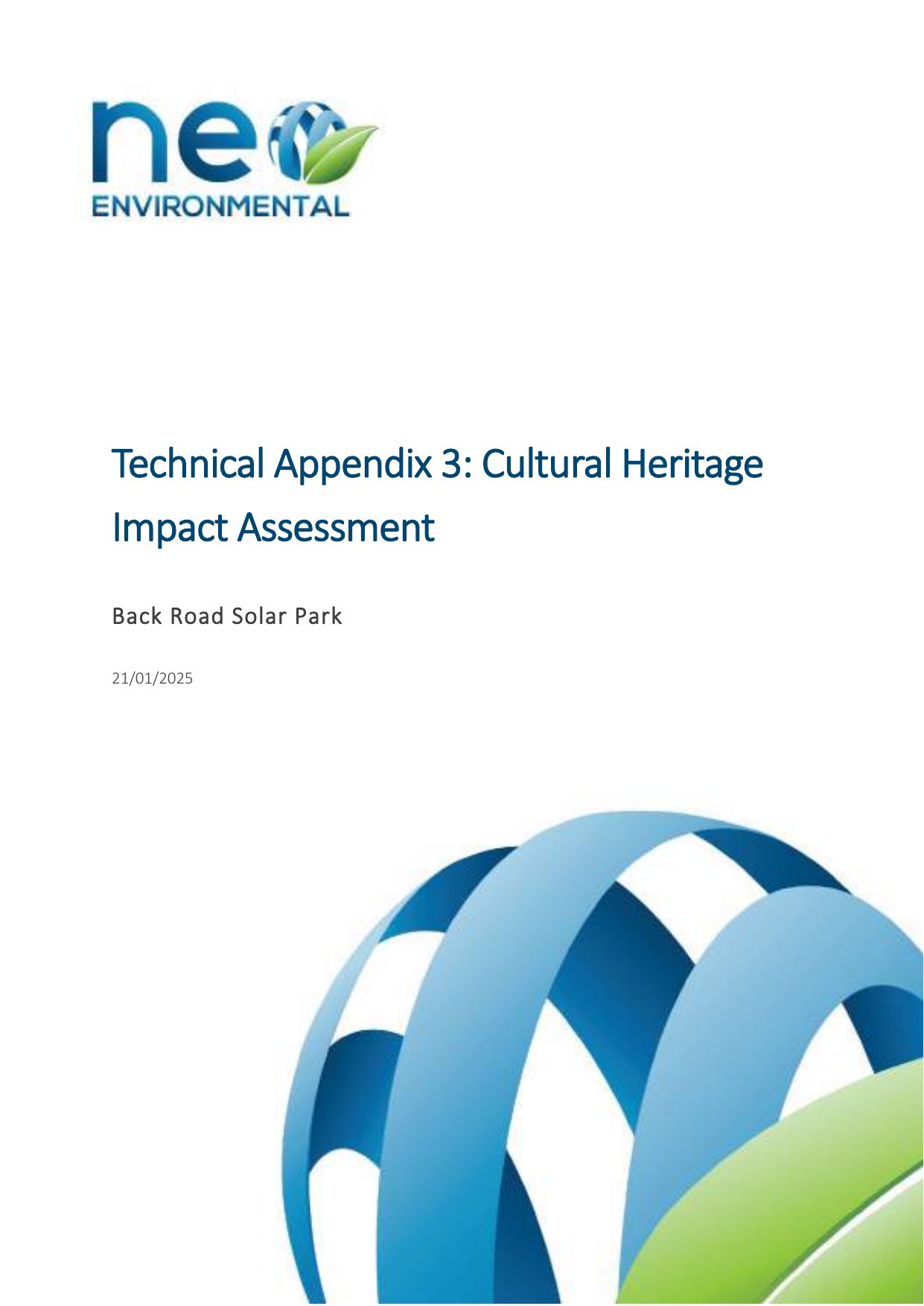The image size is (924, 1306).
Task: Click the word 'Technical' in the title
Action: (188, 464)
